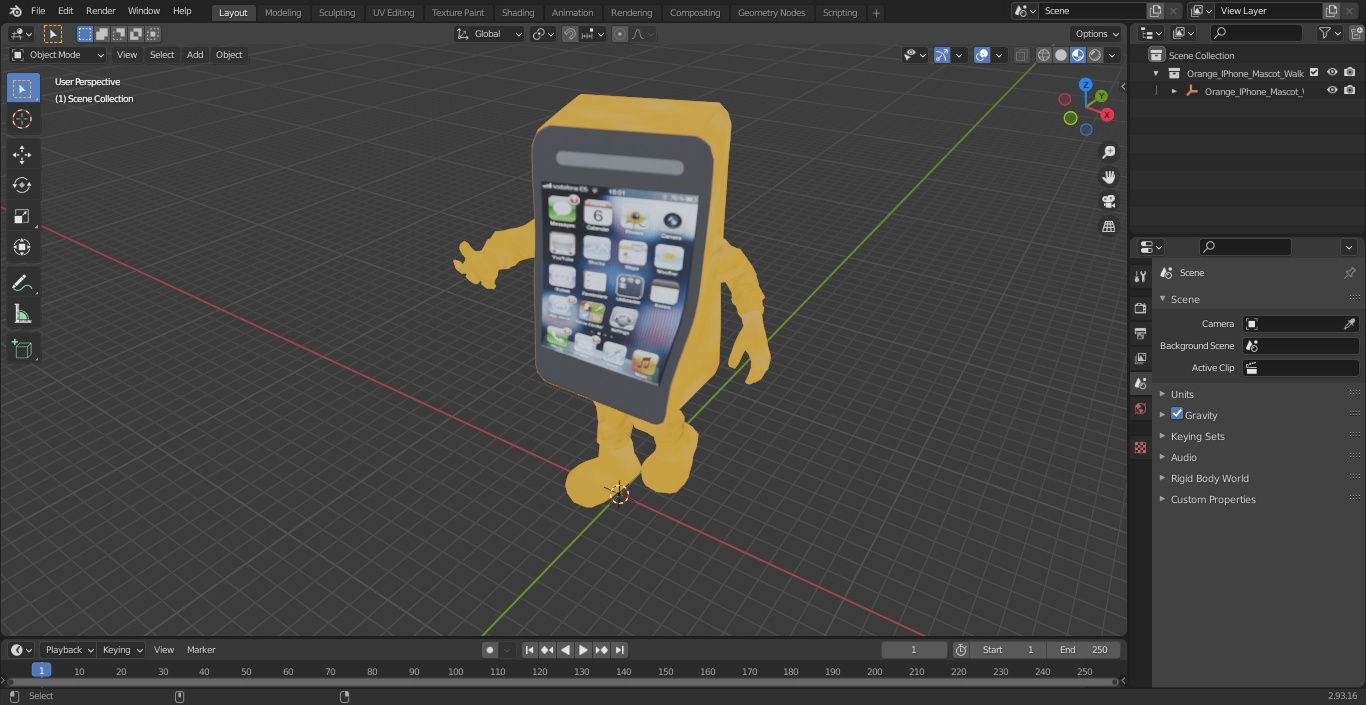
Task: Open the Tool properties tab
Action: (x=1140, y=276)
